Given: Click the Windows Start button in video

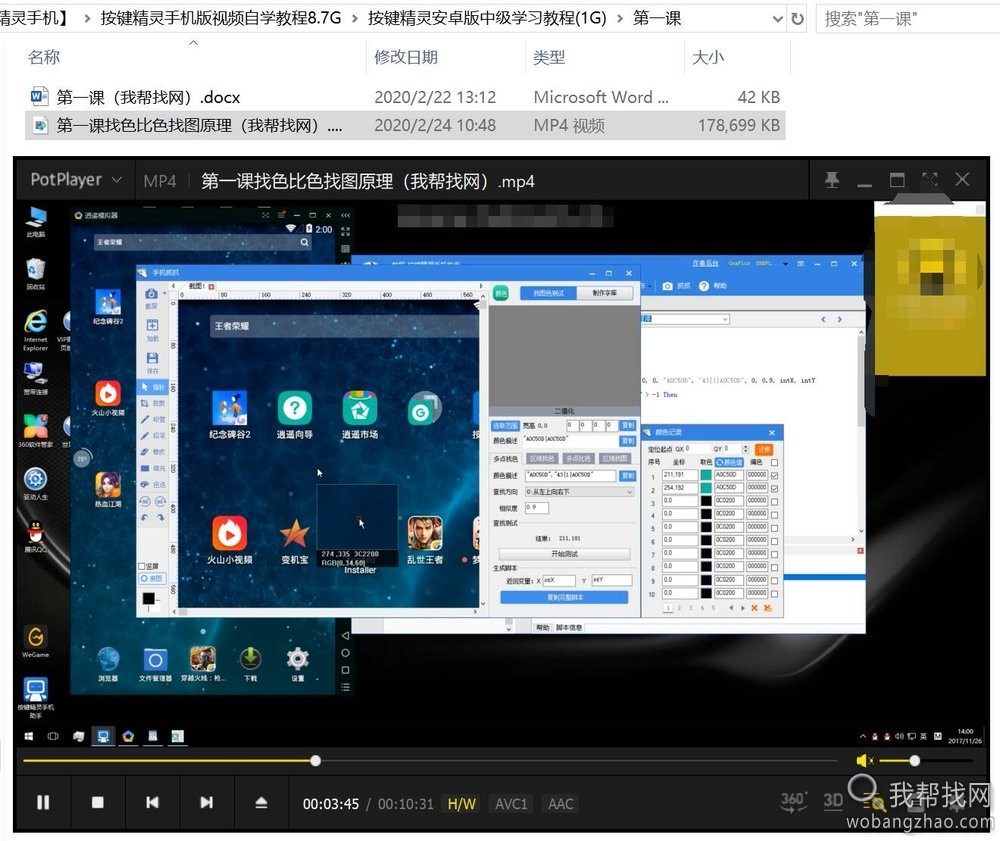Looking at the screenshot, I should (29, 736).
